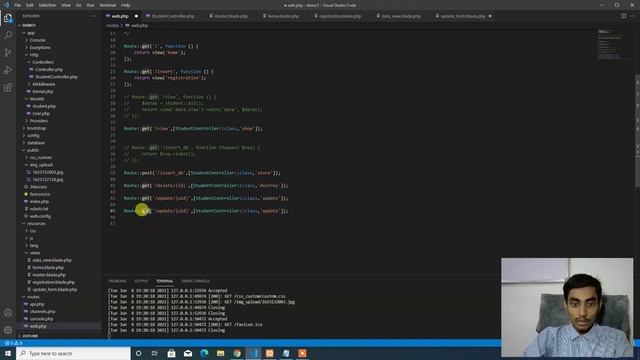Click the routes breadcrumb above editor

coord(113,25)
